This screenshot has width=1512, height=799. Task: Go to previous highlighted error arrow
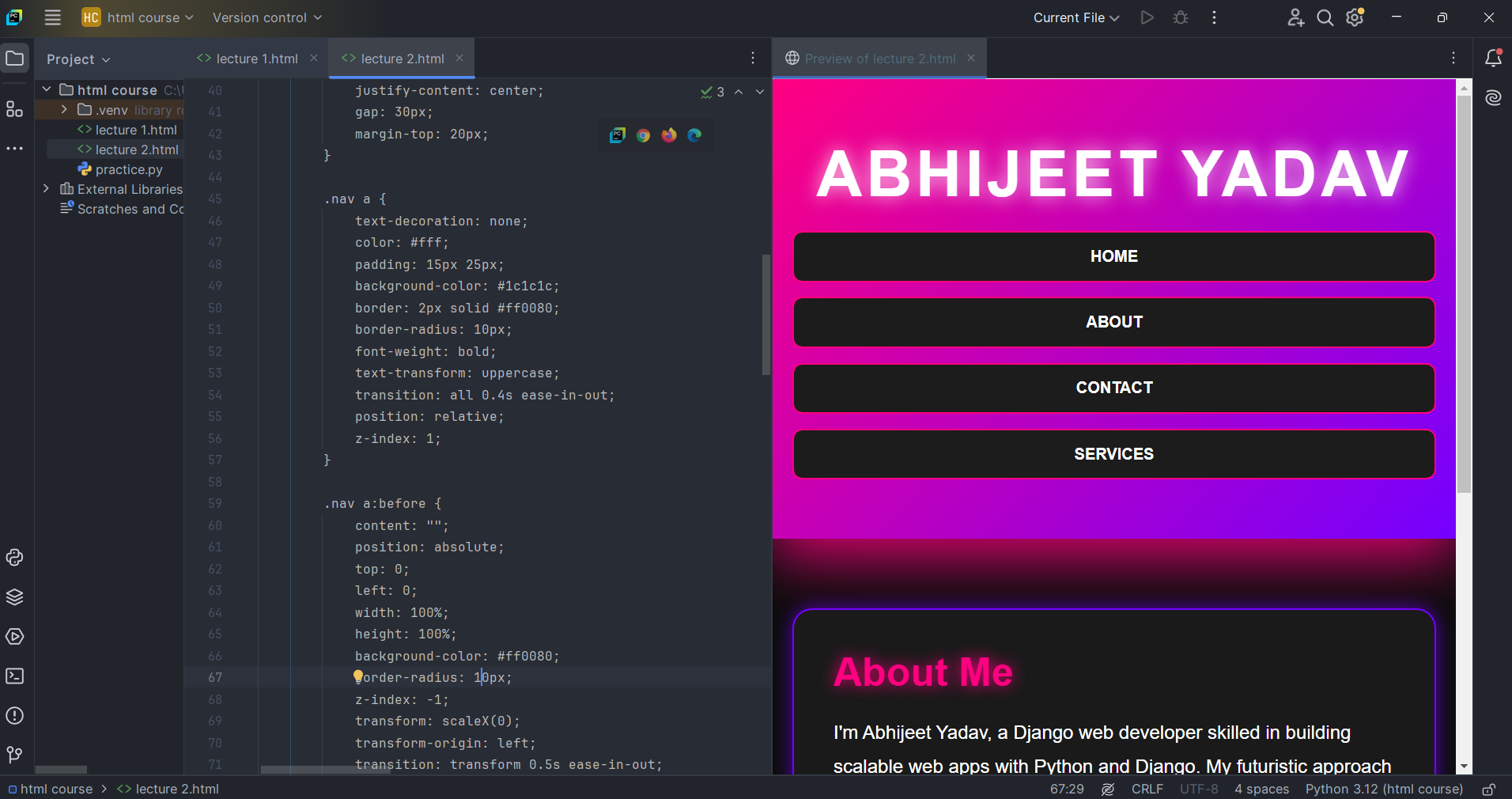739,92
